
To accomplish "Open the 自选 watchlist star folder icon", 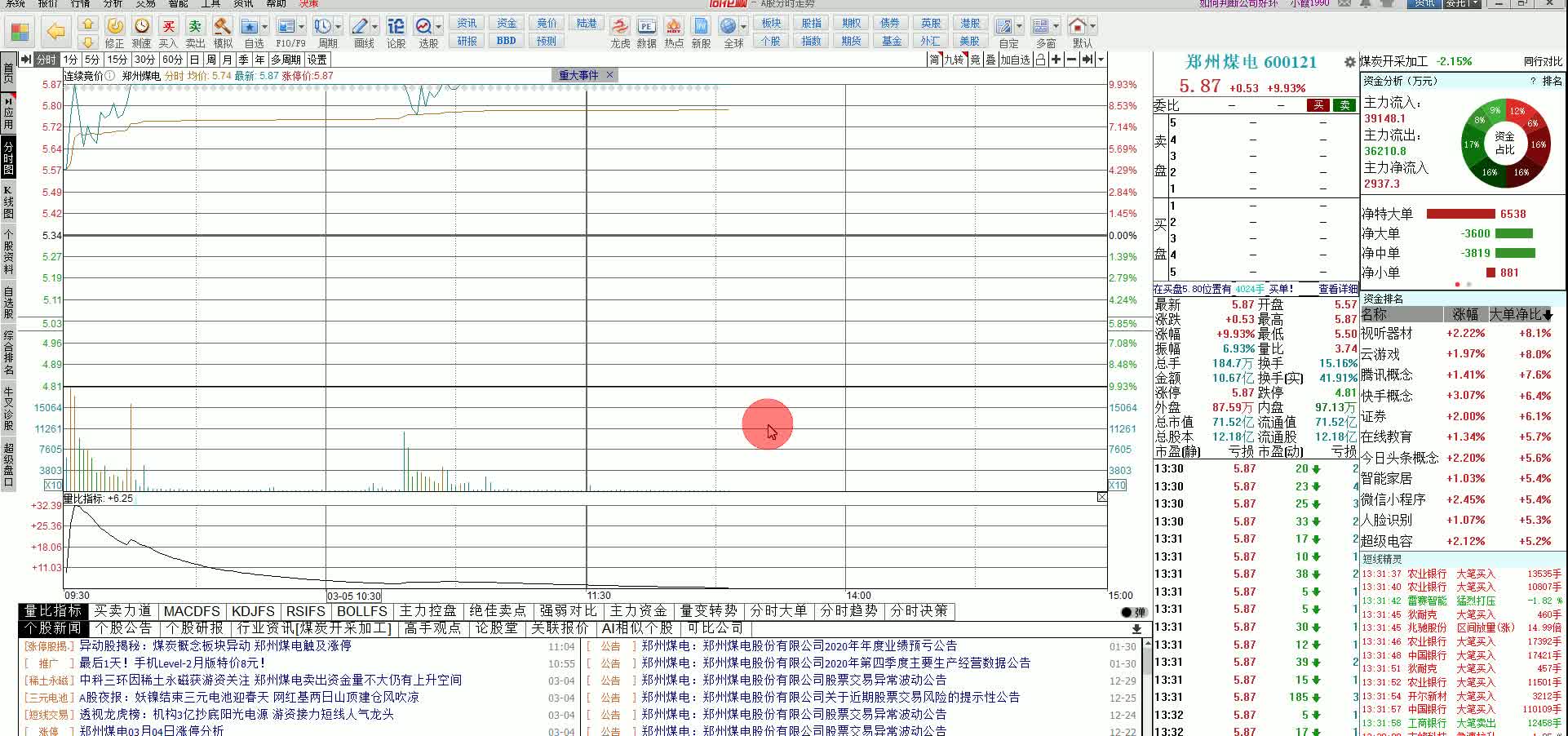I will pyautogui.click(x=250, y=27).
